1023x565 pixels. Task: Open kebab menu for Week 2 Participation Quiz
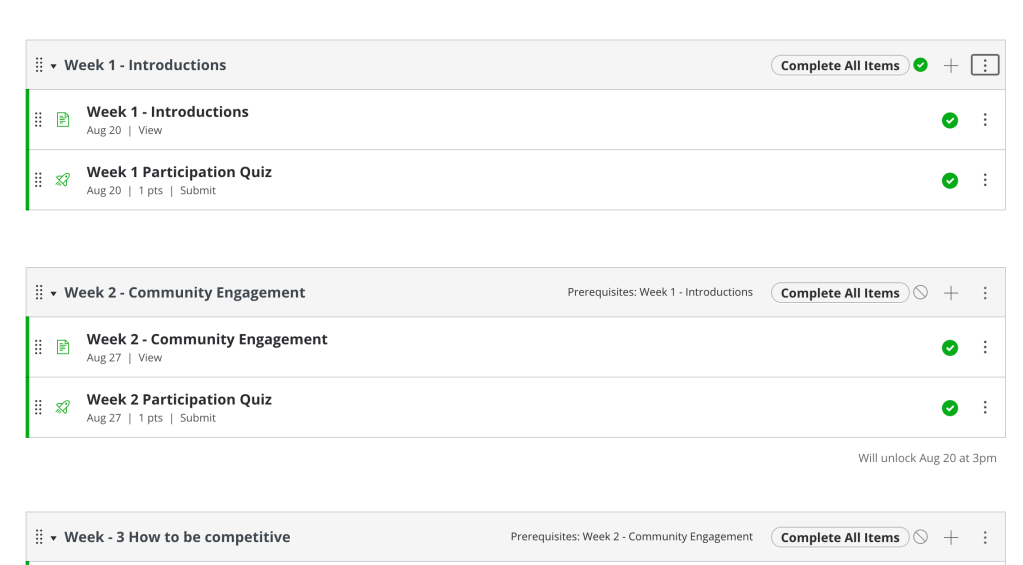[x=985, y=407]
